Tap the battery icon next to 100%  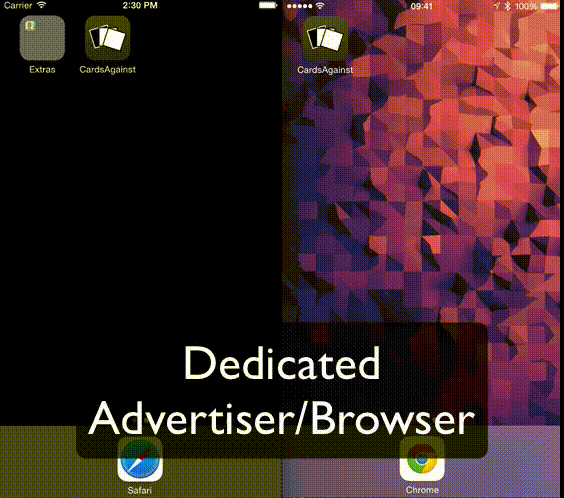(x=550, y=6)
